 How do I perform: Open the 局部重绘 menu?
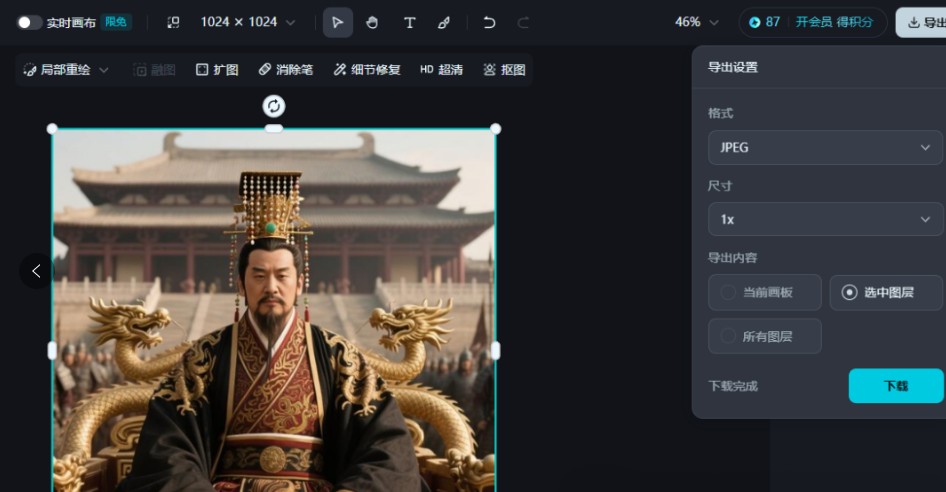pyautogui.click(x=66, y=70)
